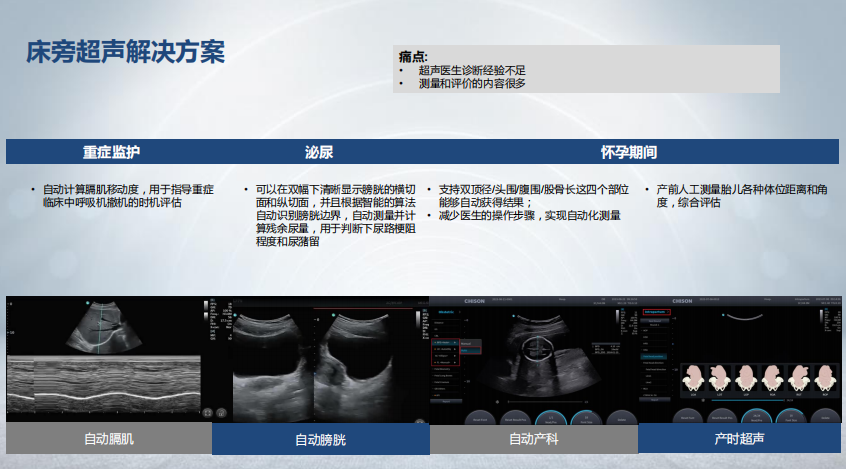The image size is (846, 469).
Task: Open the Obstetric dropdown in measurement panel
Action: (447, 312)
